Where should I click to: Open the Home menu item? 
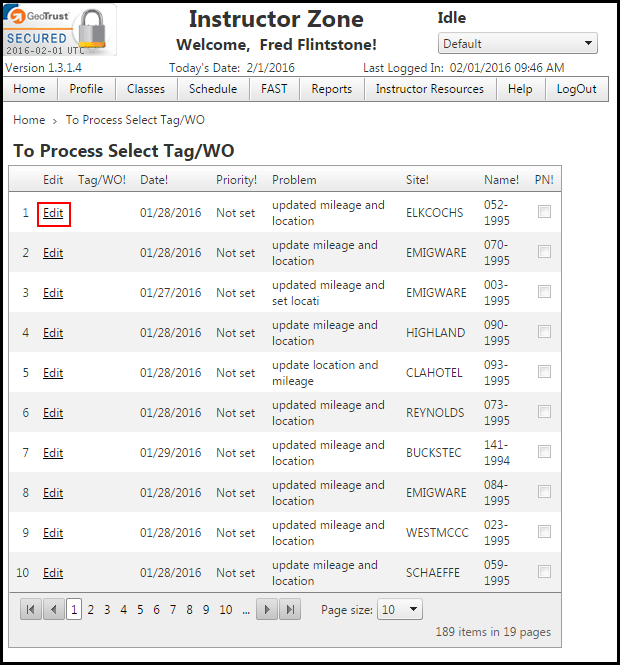[x=29, y=89]
